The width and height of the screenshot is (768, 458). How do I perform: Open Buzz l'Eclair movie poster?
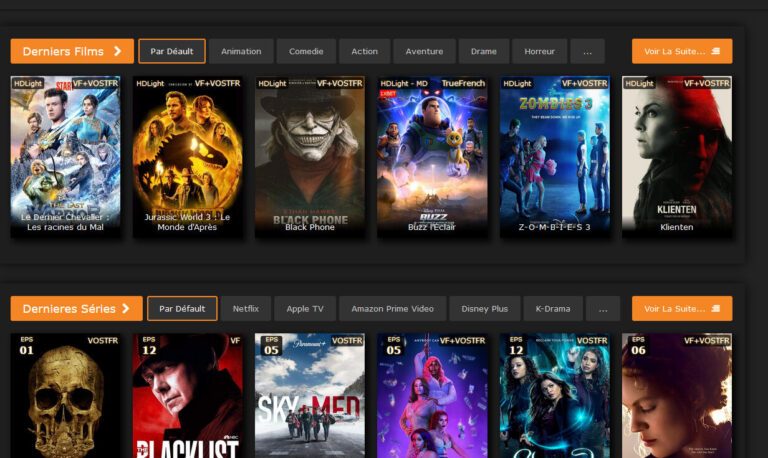432,157
